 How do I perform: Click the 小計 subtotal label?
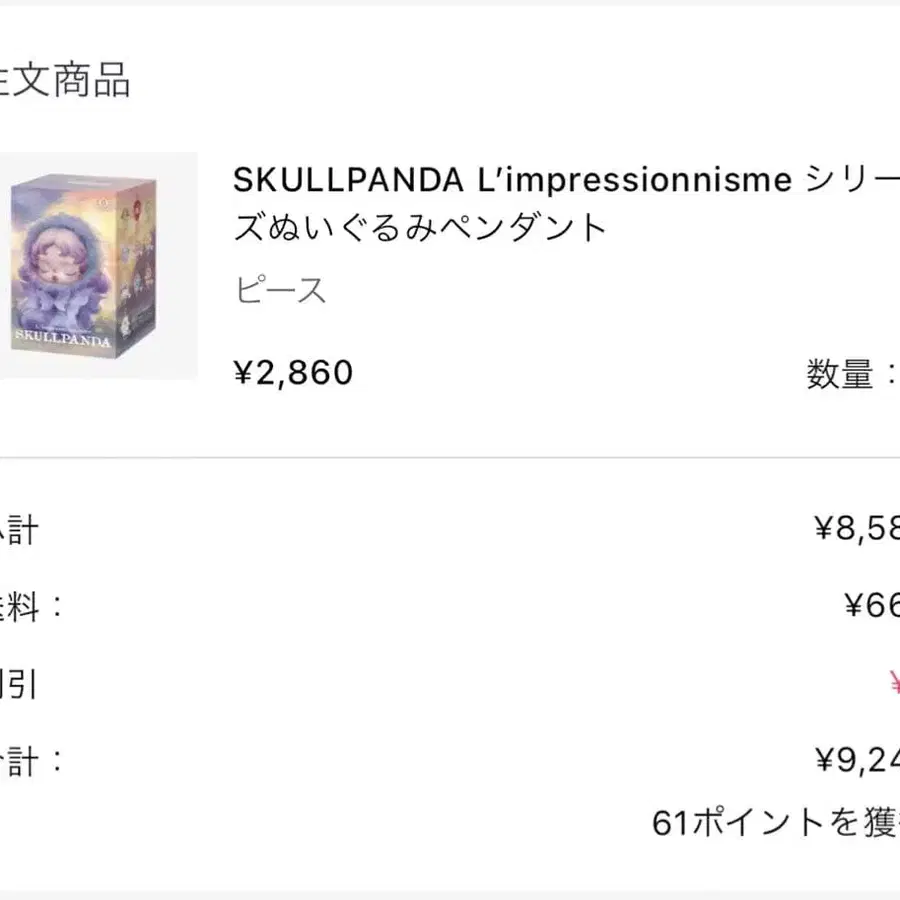click(18, 528)
